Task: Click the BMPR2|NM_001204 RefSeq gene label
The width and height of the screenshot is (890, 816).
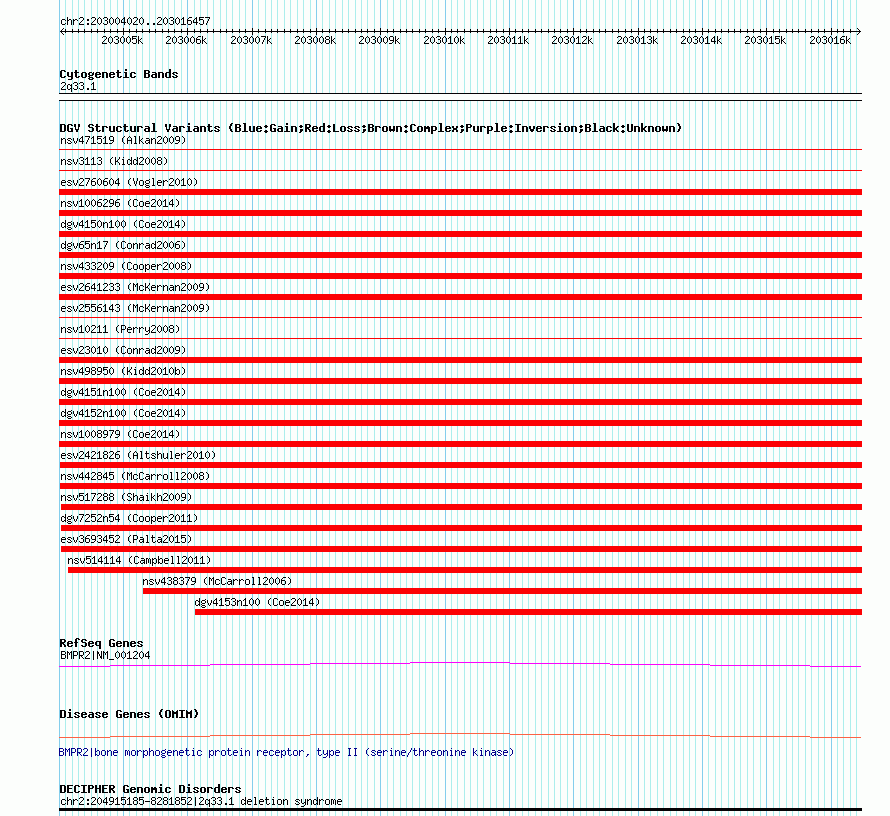Action: coord(105,655)
